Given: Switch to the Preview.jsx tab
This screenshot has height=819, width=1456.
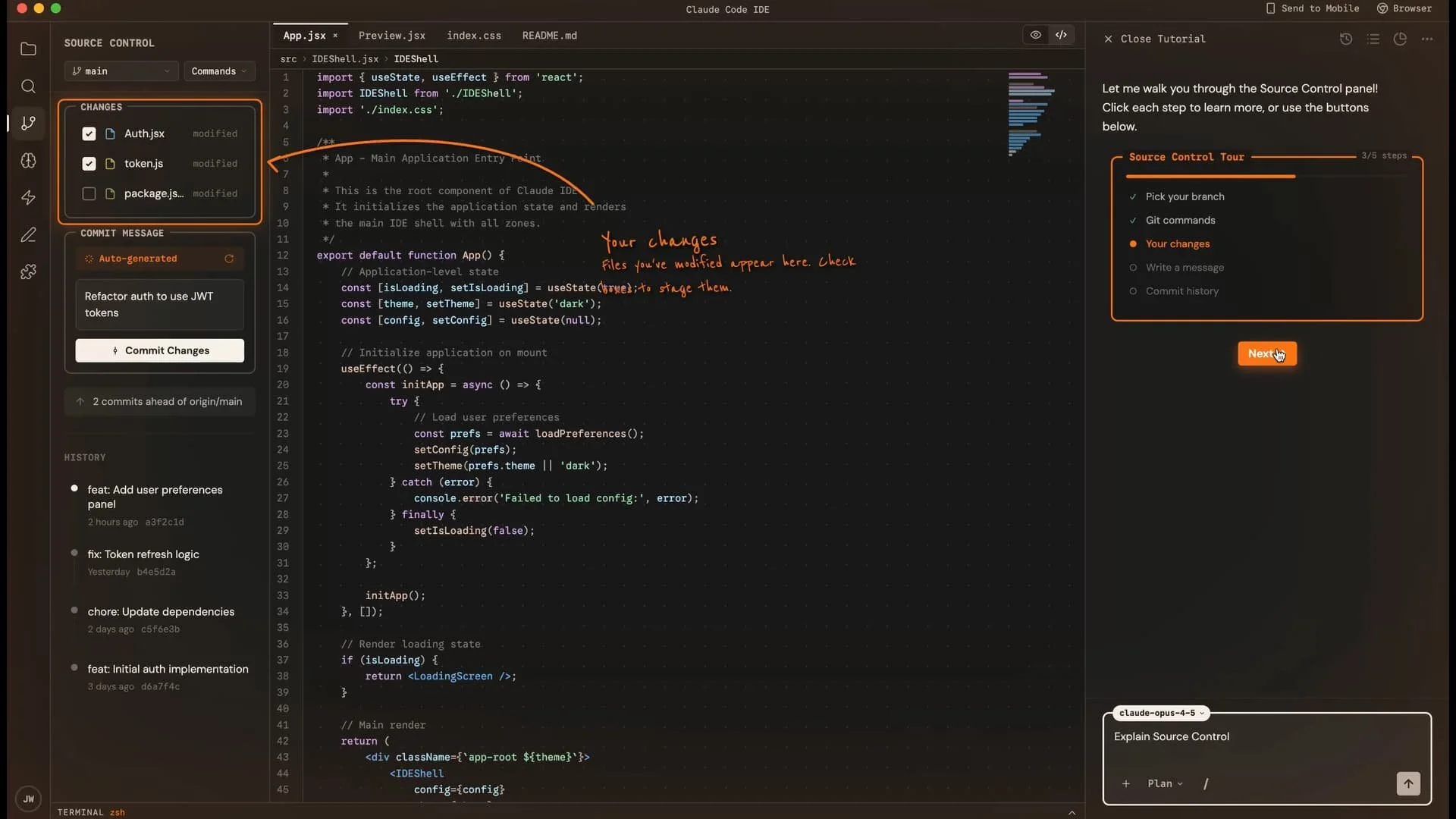Looking at the screenshot, I should (x=391, y=36).
